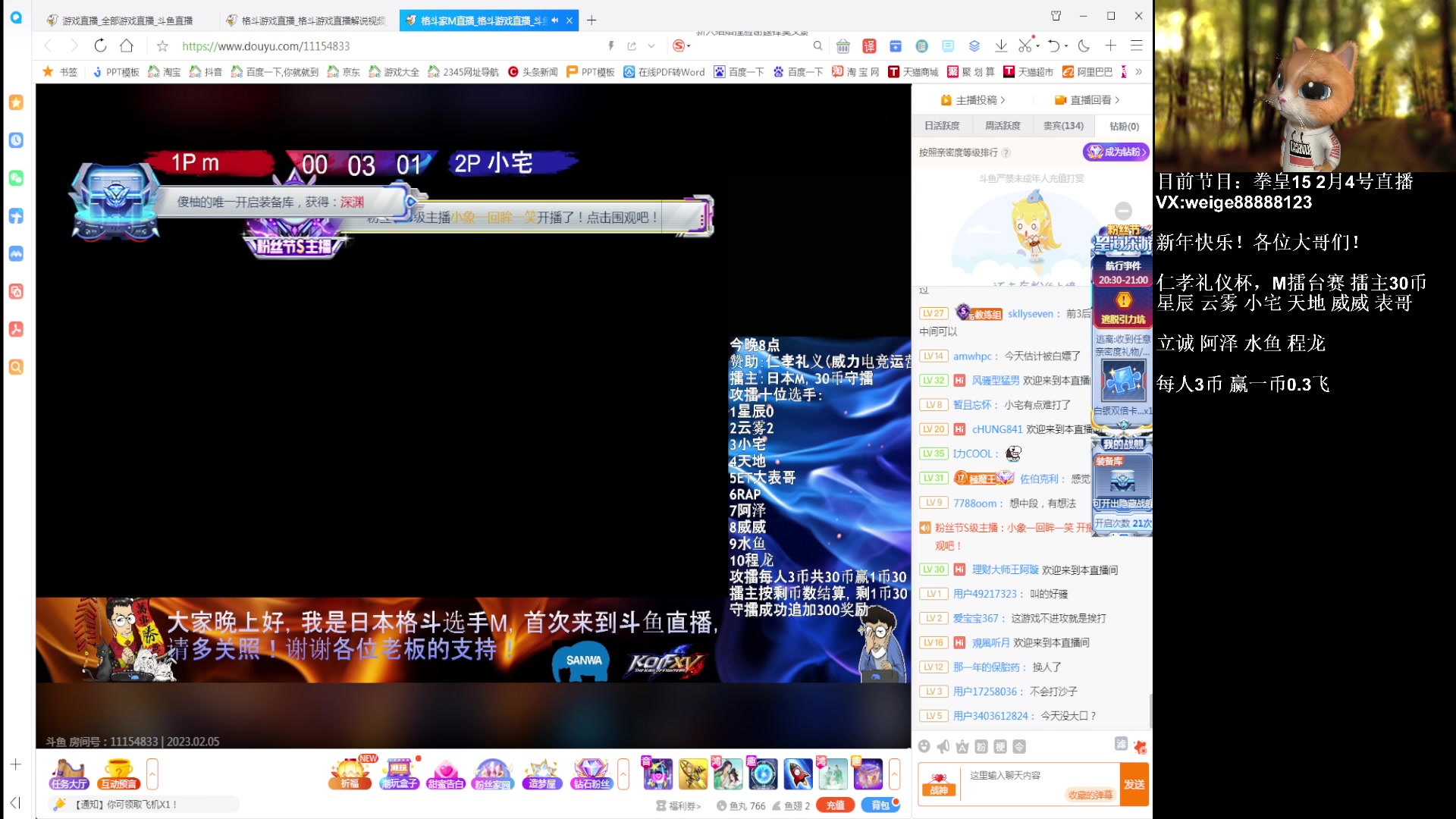This screenshot has width=1456, height=819.
Task: Expand the activity icons panel chevron
Action: [x=623, y=774]
